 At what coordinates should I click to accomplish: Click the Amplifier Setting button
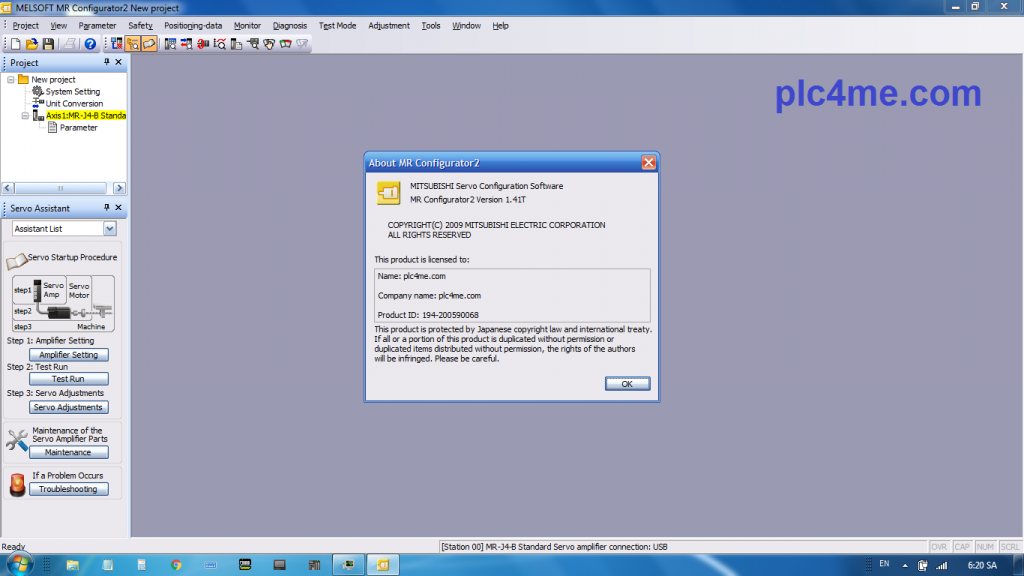click(x=68, y=355)
